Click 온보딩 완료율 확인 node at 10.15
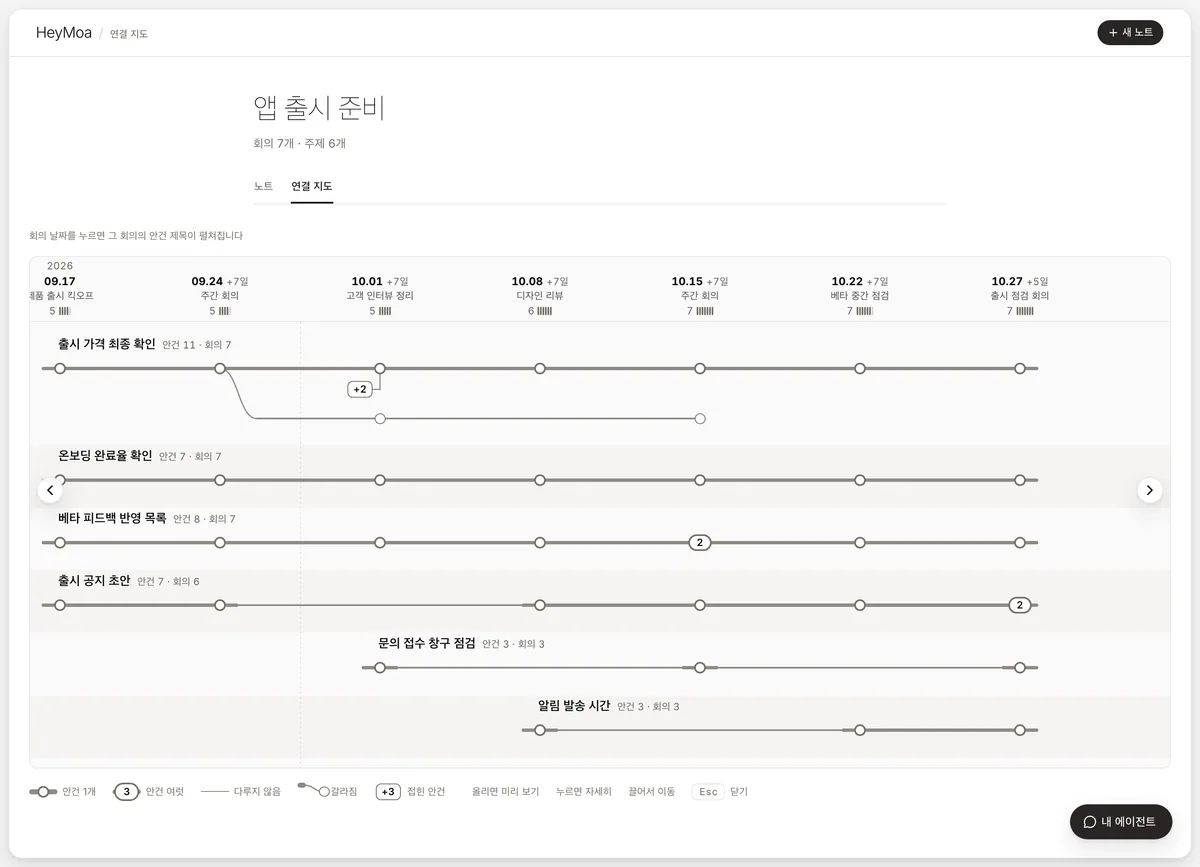This screenshot has height=867, width=1200. (700, 480)
